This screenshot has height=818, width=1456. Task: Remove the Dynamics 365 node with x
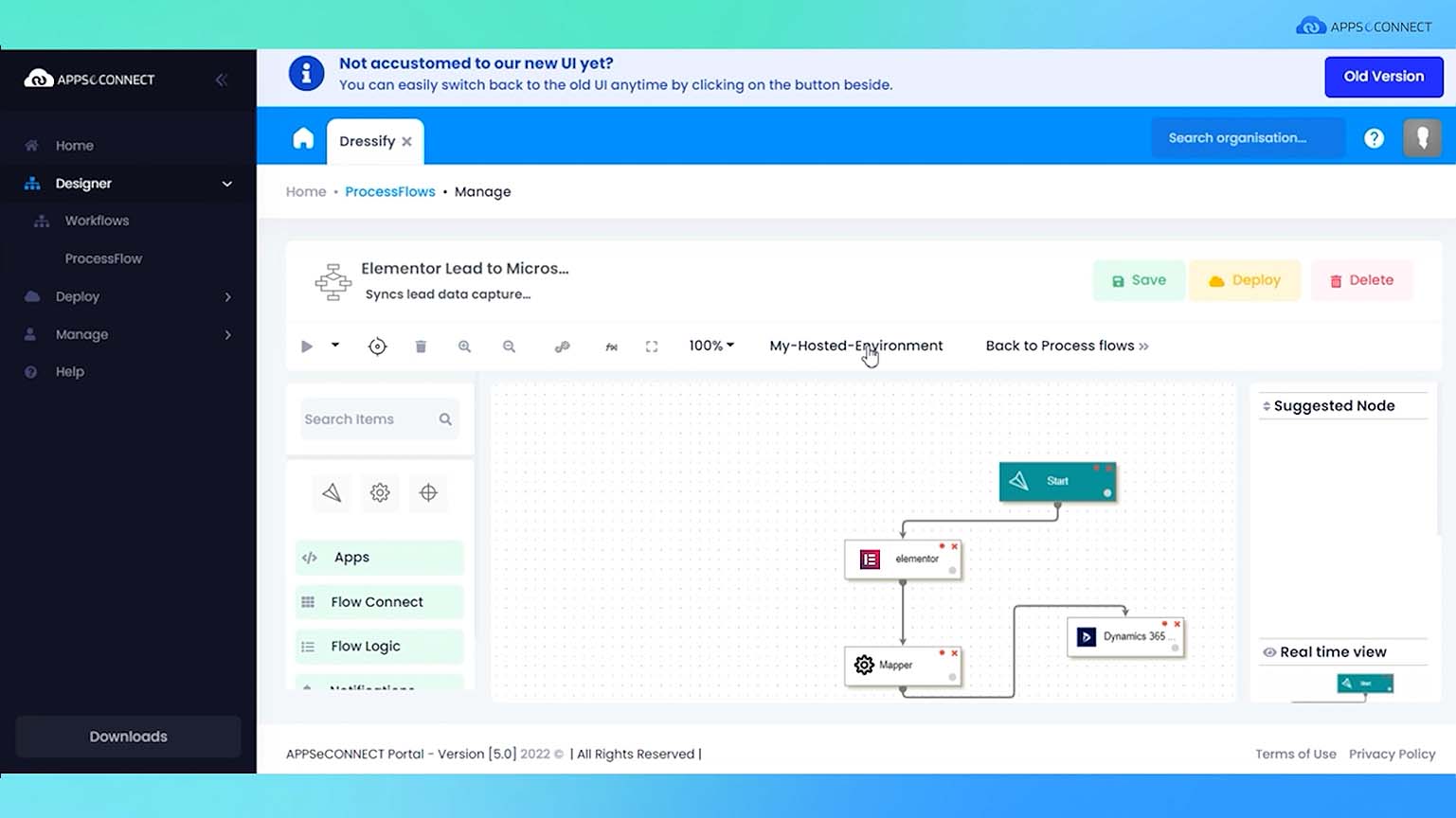tap(1177, 624)
